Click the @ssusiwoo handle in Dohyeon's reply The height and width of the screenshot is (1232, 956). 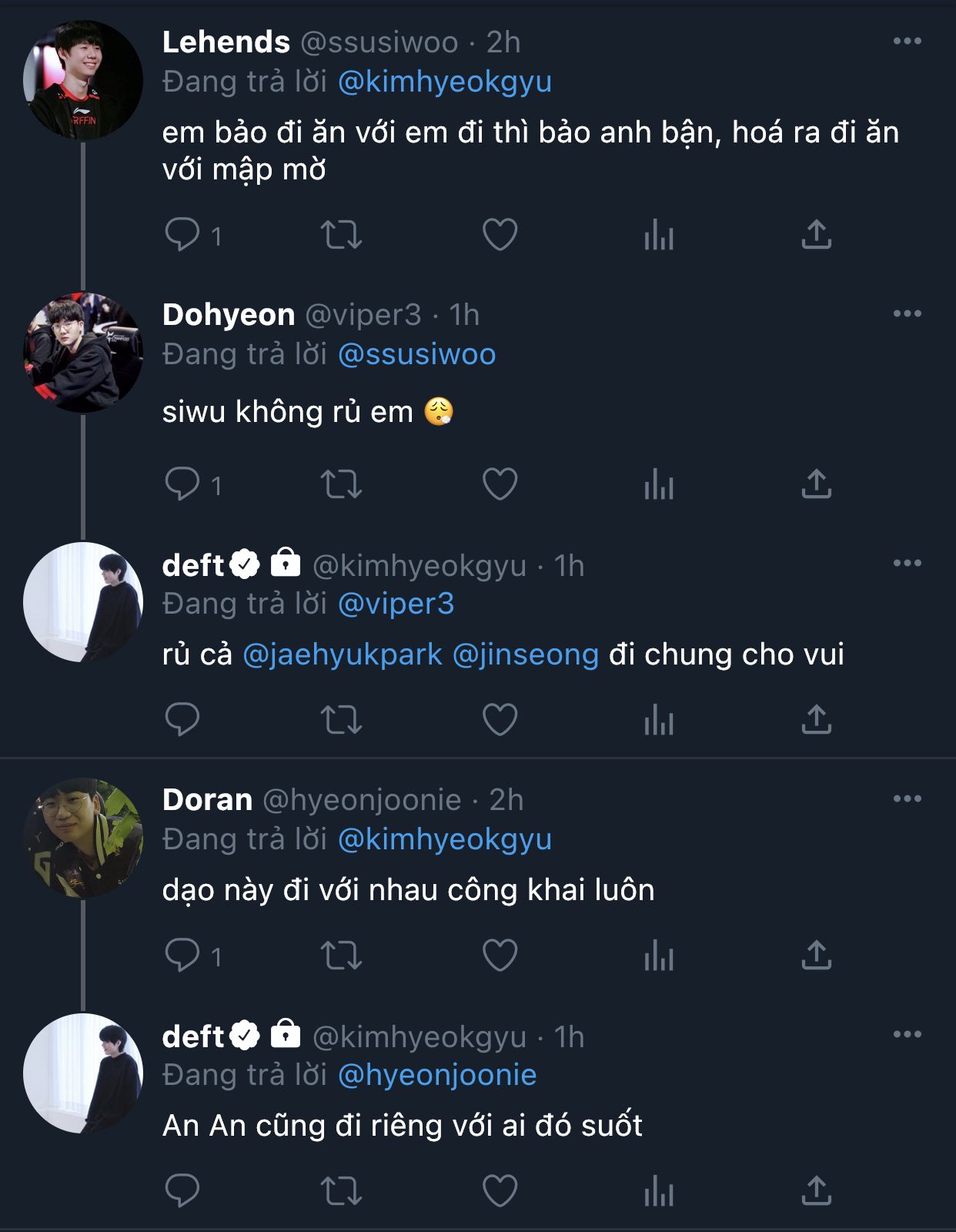[x=416, y=354]
